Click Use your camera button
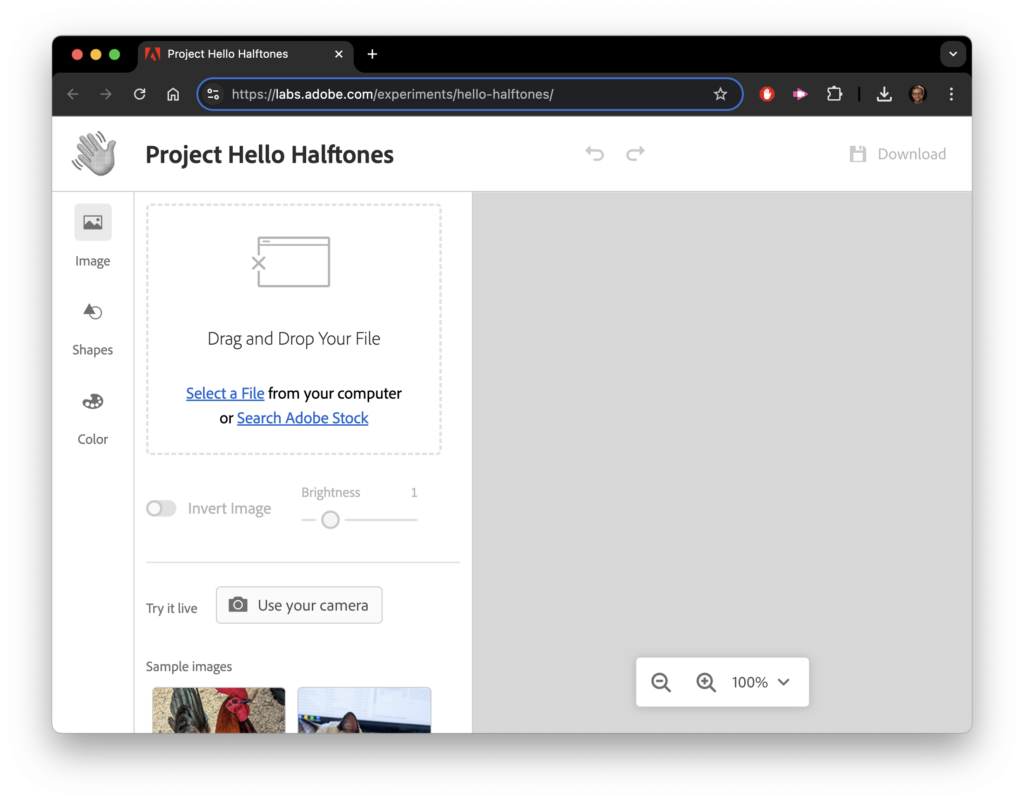 point(299,605)
